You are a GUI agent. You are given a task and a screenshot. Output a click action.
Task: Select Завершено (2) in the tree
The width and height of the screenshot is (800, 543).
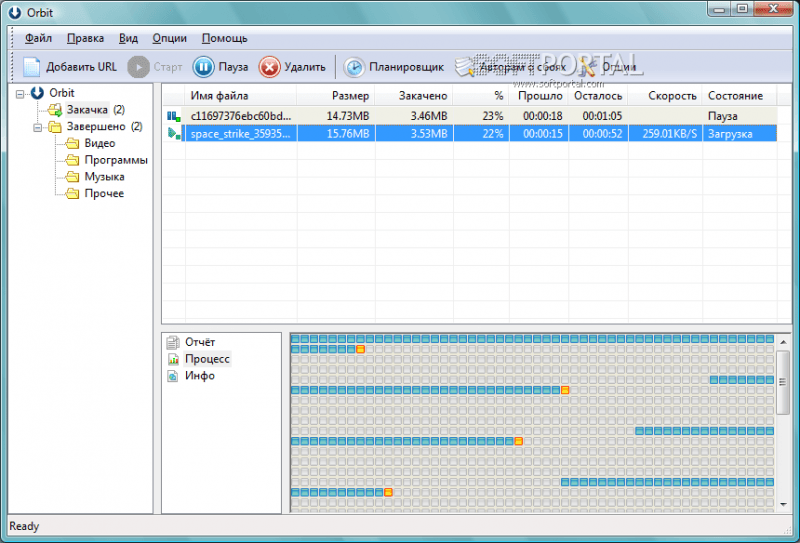point(105,127)
